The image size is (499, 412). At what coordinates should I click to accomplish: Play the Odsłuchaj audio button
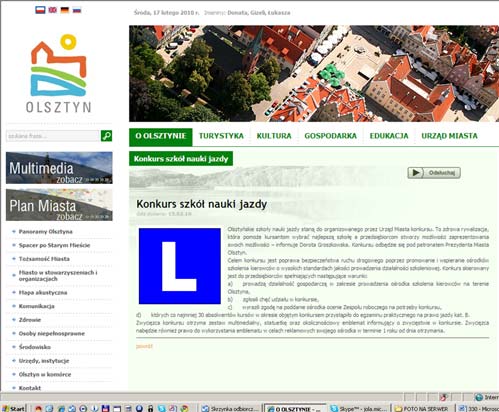[x=434, y=173]
